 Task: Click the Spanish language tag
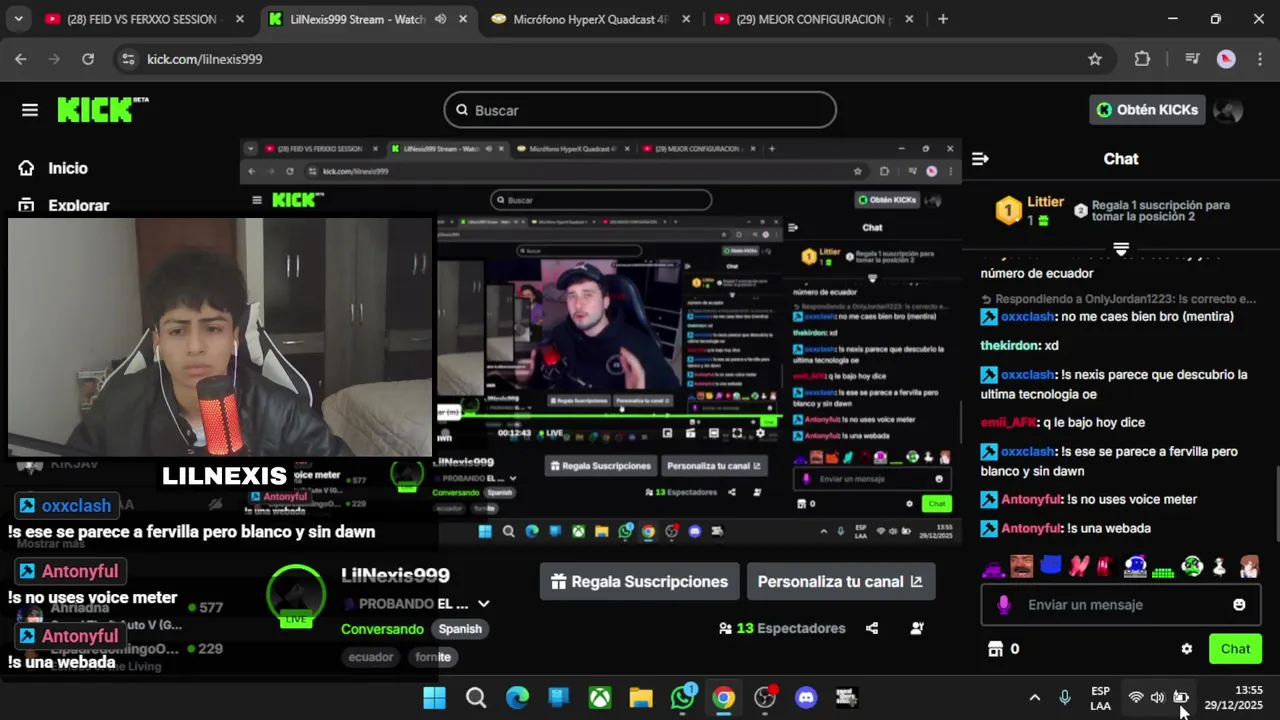coord(460,629)
